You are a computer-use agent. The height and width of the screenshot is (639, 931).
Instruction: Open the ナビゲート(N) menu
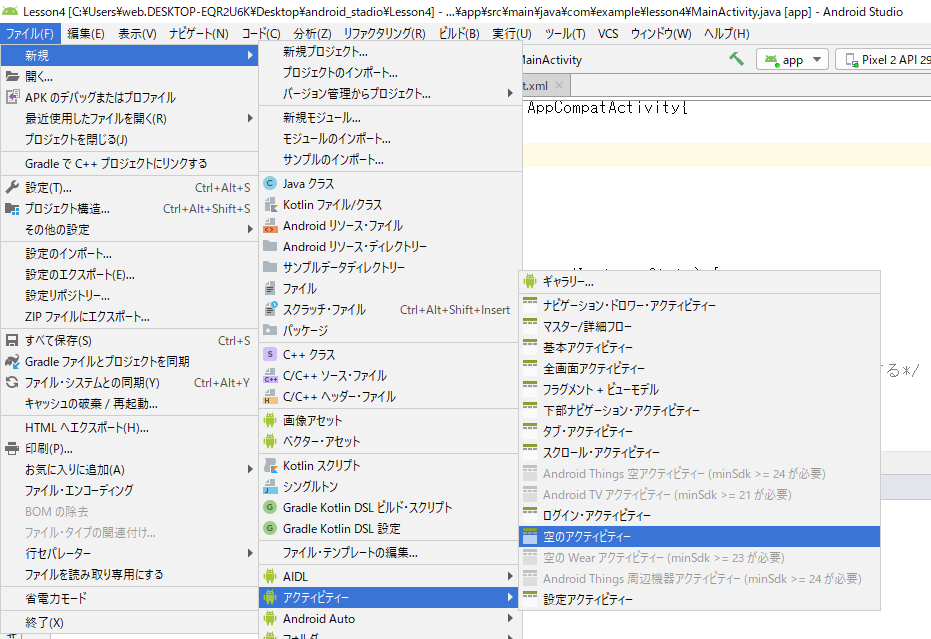[x=198, y=34]
